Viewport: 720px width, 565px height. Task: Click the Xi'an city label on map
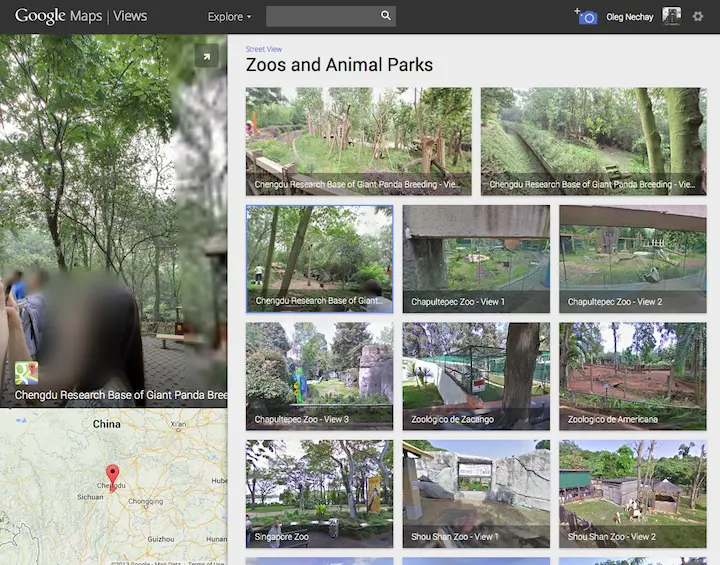click(179, 424)
